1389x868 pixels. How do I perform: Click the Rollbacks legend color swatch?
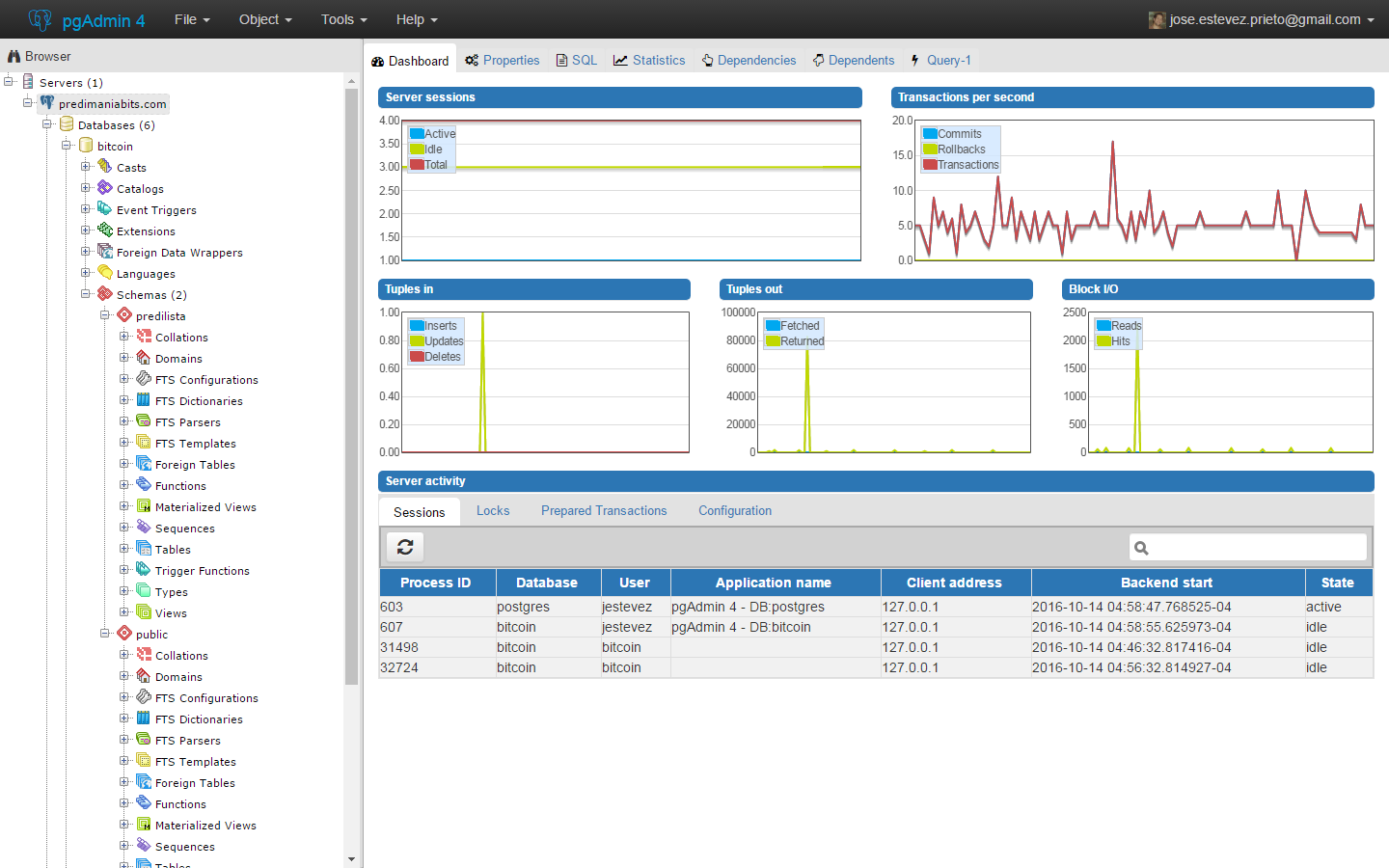(930, 149)
